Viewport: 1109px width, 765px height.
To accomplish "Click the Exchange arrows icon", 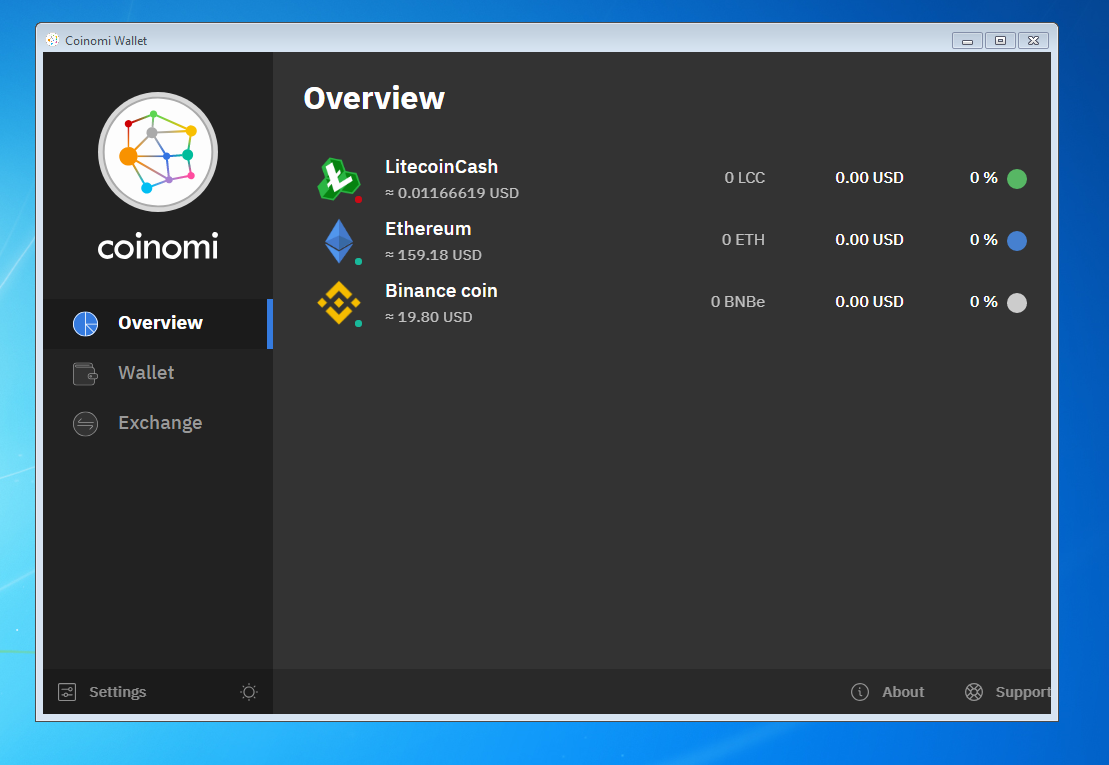I will tap(86, 424).
